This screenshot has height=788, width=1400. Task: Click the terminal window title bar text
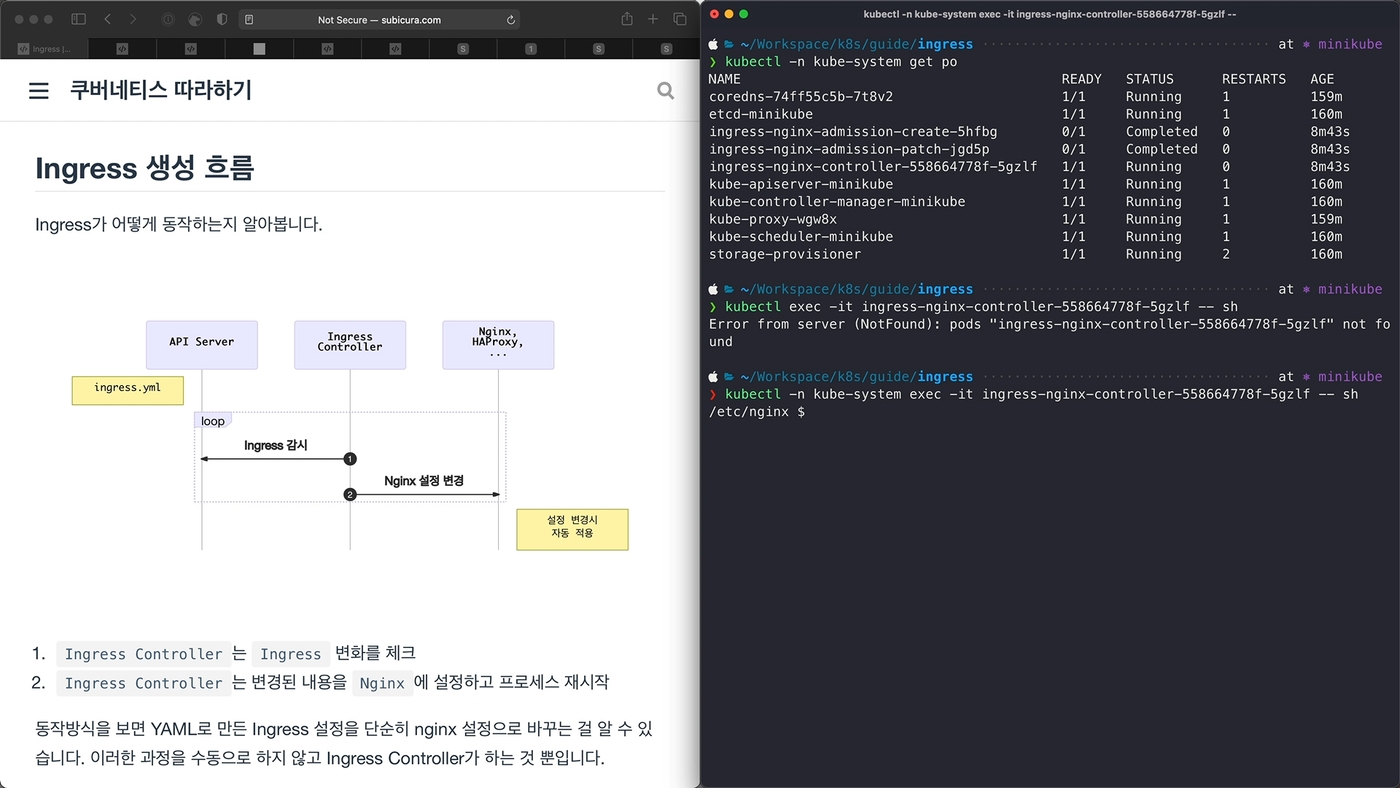(1050, 14)
